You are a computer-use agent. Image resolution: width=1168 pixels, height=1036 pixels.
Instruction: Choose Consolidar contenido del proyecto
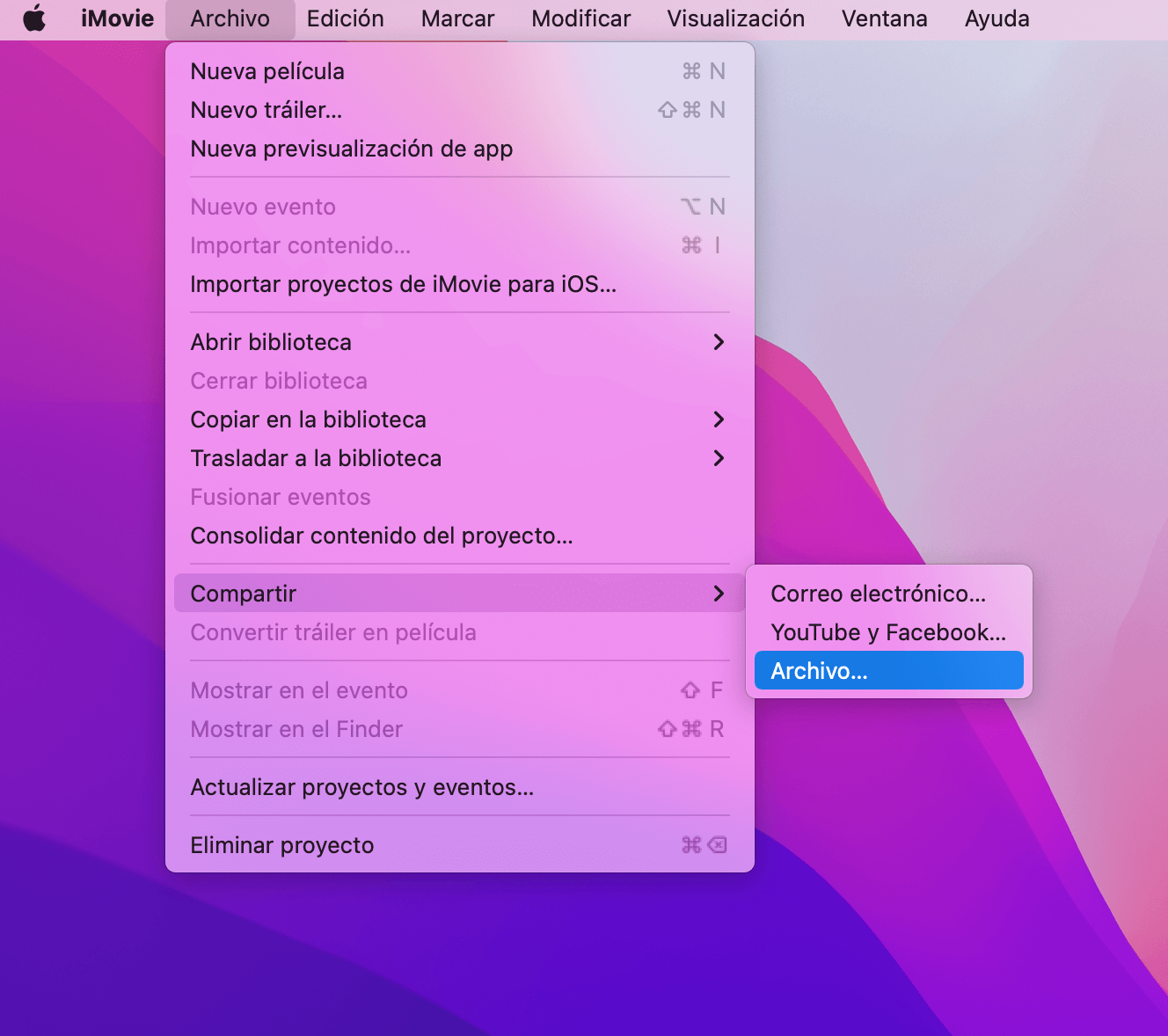point(382,536)
